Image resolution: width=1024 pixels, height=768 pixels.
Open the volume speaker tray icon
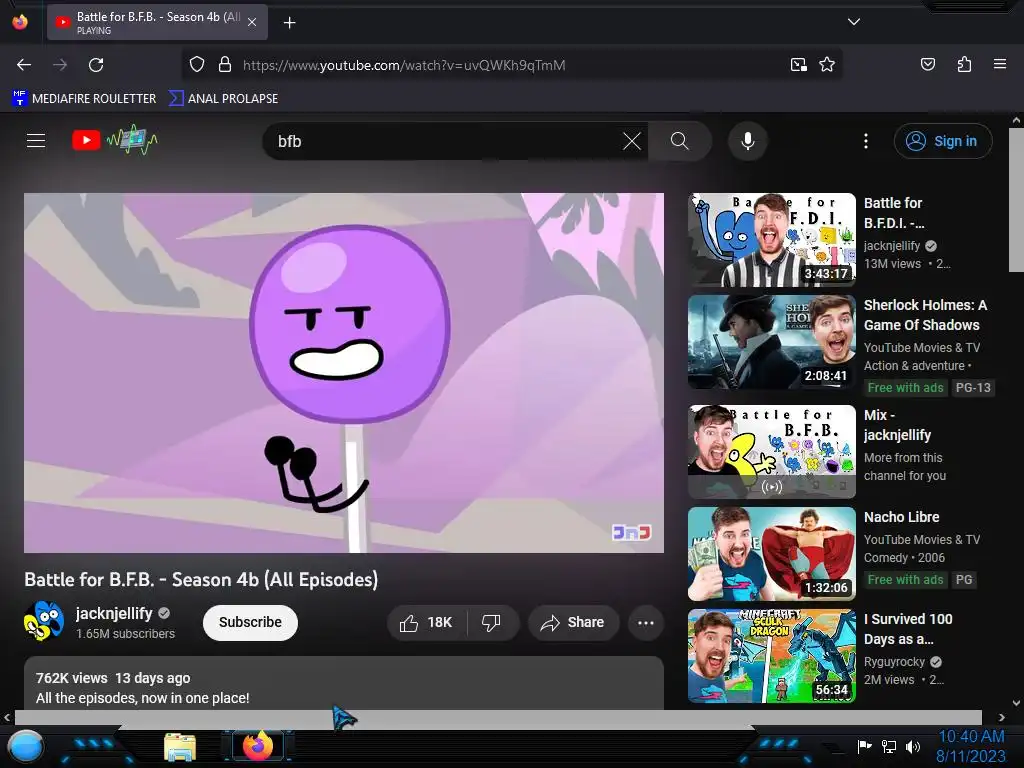(x=913, y=746)
